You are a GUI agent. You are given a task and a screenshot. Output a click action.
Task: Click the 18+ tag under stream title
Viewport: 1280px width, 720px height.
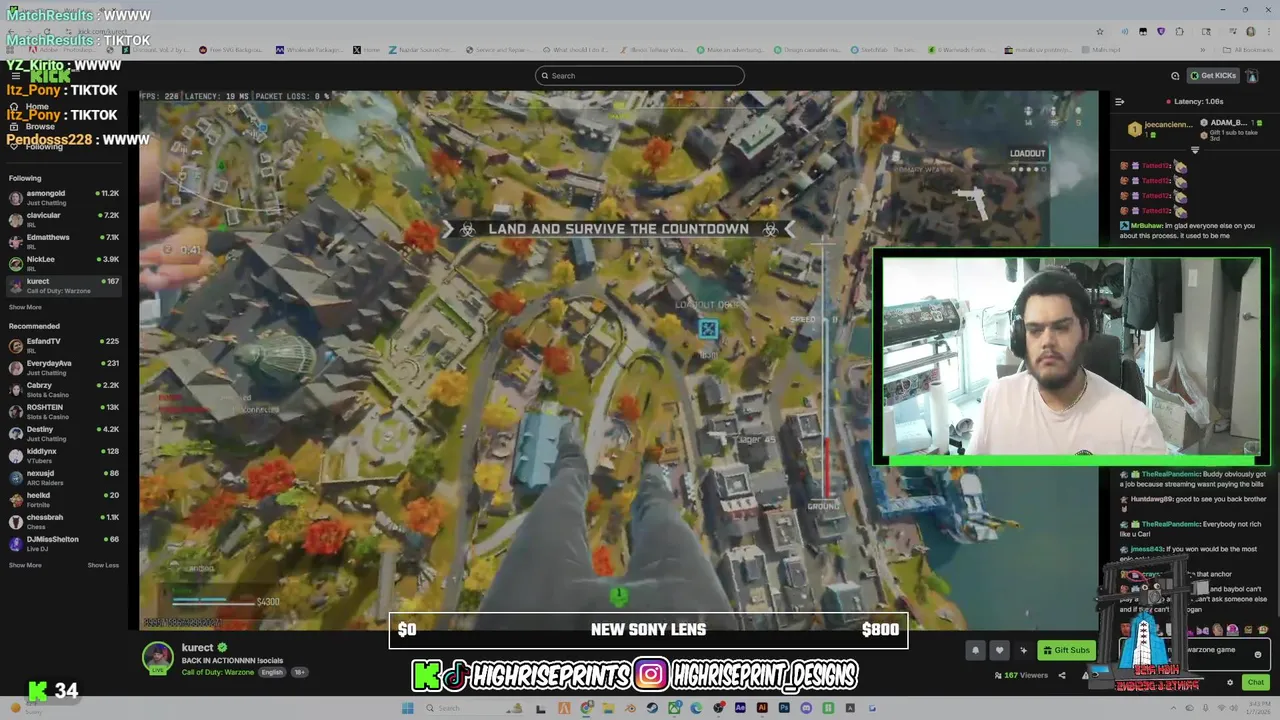(x=299, y=672)
